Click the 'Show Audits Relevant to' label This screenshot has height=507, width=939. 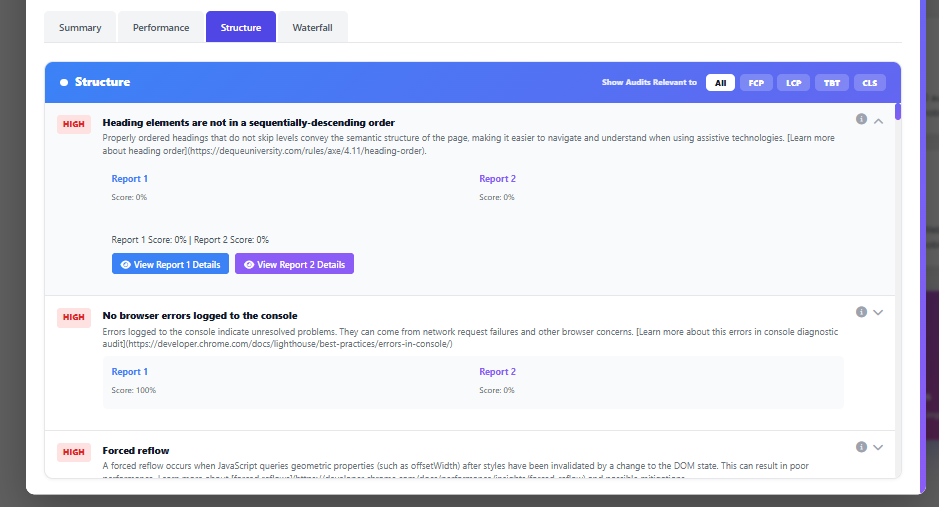click(x=649, y=83)
